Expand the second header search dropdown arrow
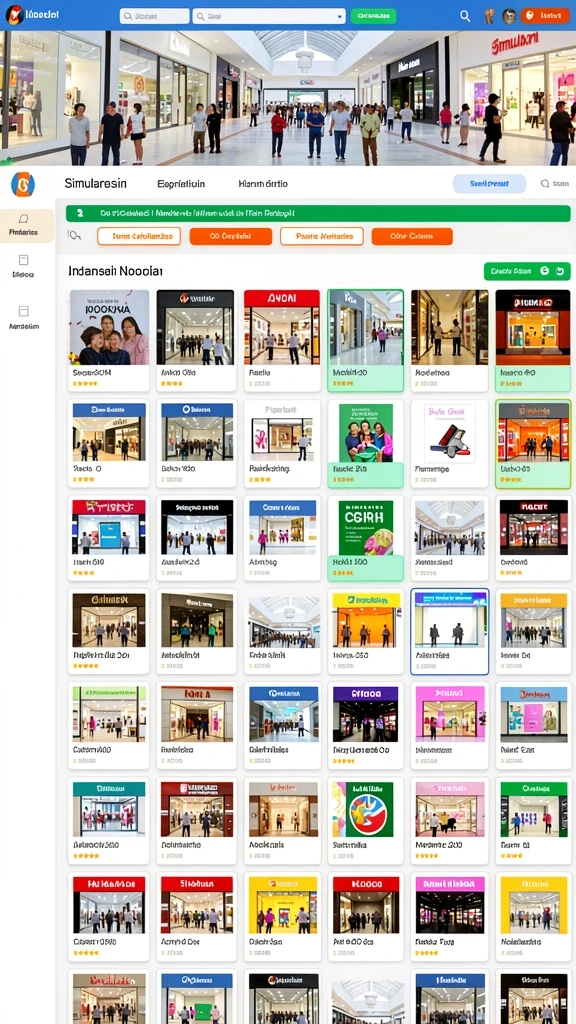This screenshot has width=576, height=1024. click(339, 16)
